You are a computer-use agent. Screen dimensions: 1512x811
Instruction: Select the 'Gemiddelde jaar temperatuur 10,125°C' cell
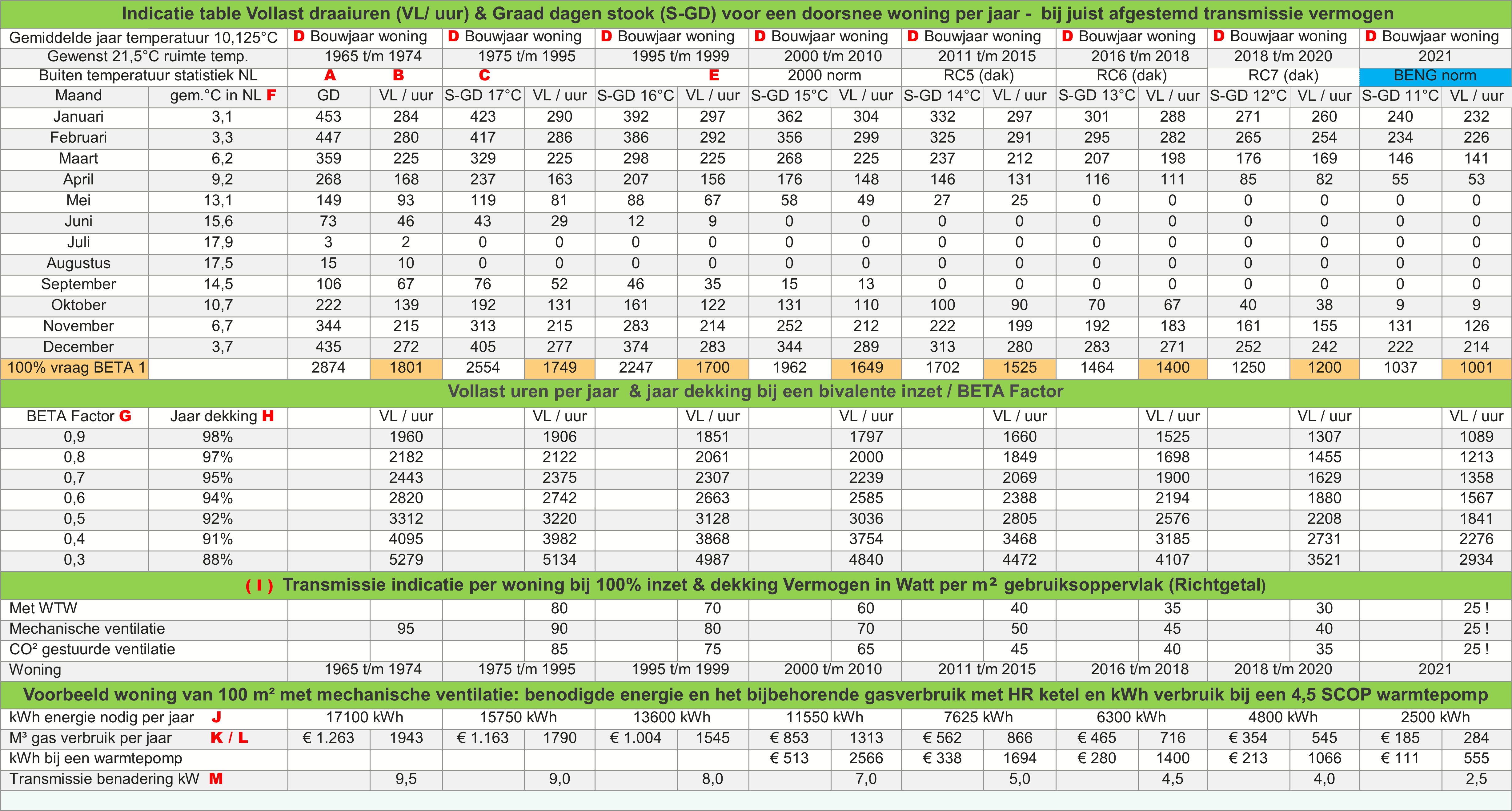[144, 38]
